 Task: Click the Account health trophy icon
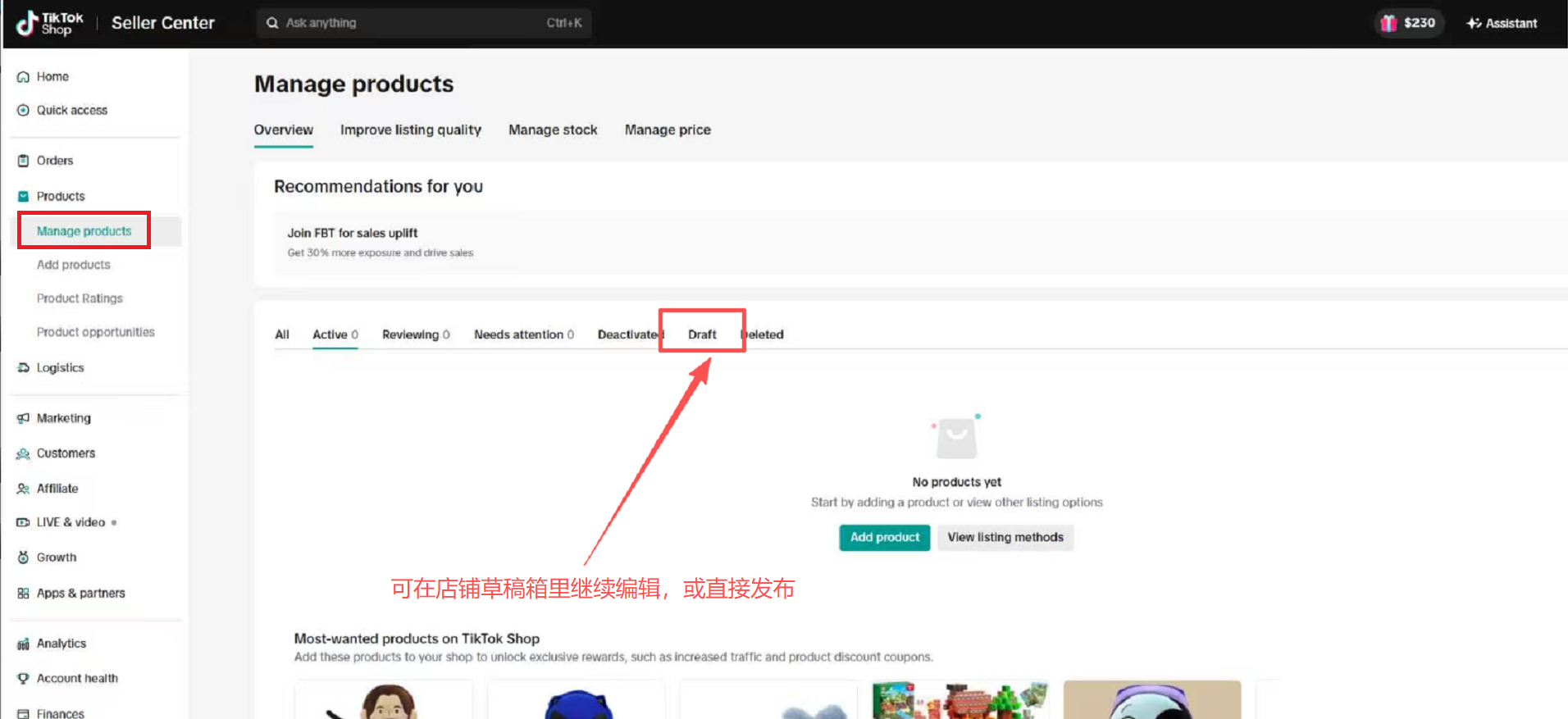point(23,679)
